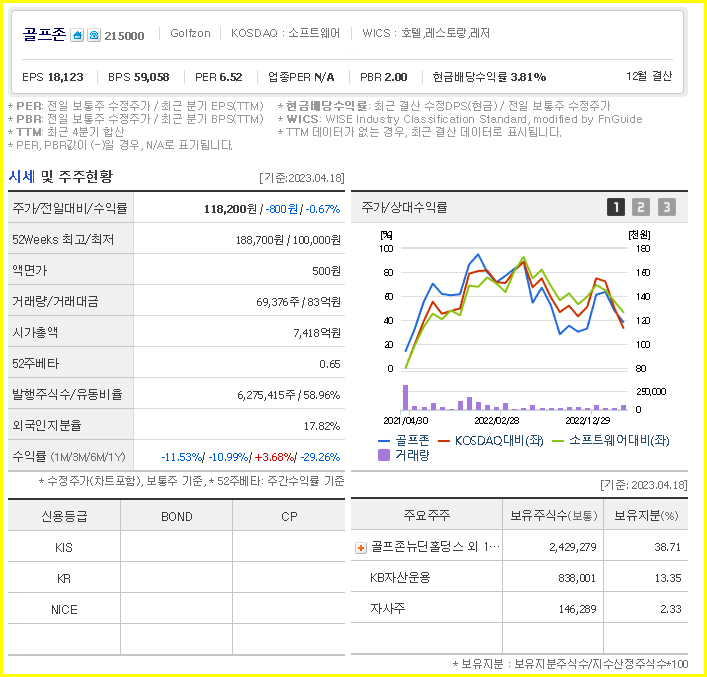Click the -29.26% one-year return
This screenshot has height=677, width=707.
tap(320, 457)
